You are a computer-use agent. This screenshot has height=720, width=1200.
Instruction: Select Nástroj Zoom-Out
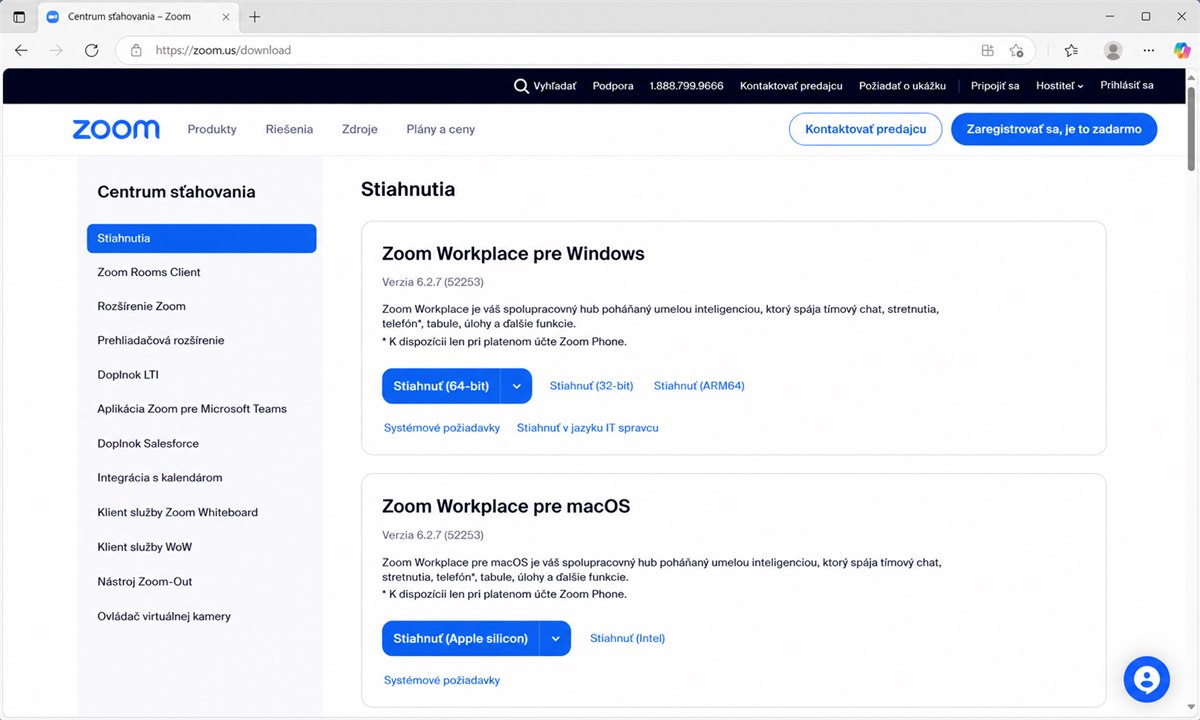[145, 581]
